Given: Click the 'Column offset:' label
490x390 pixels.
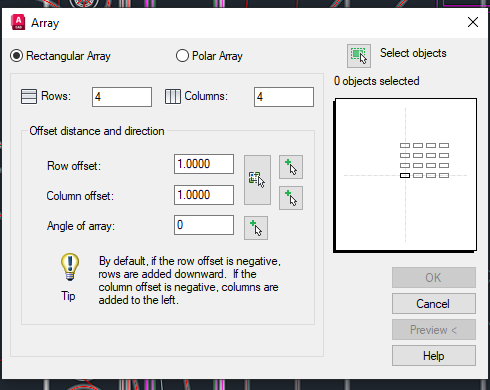Looking at the screenshot, I should (x=80, y=196).
